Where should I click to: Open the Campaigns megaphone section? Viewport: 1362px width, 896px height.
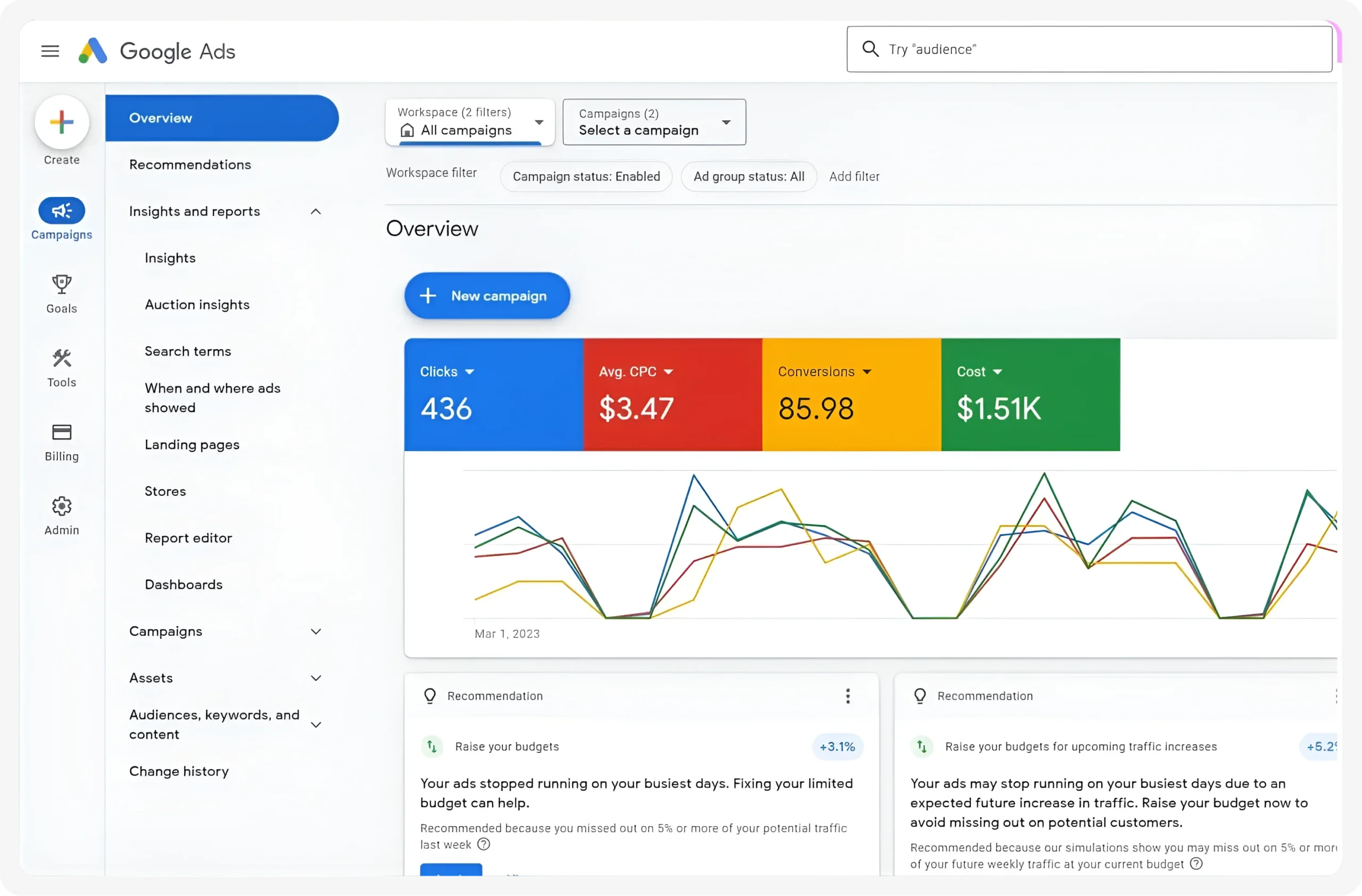click(x=62, y=218)
